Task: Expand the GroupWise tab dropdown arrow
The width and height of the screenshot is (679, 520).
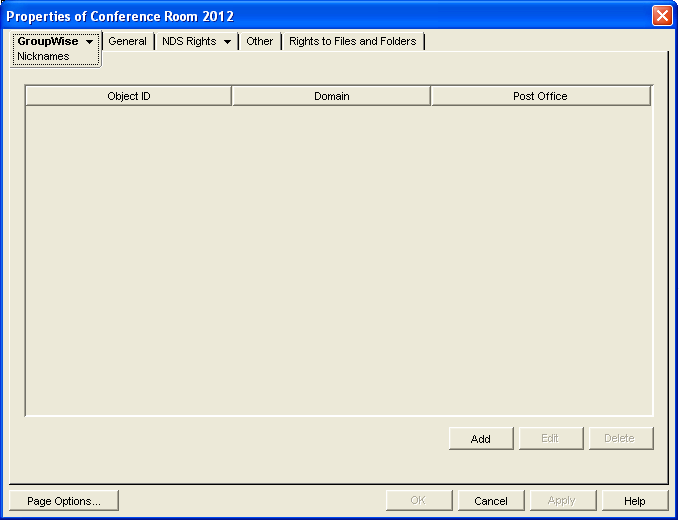Action: [90, 42]
